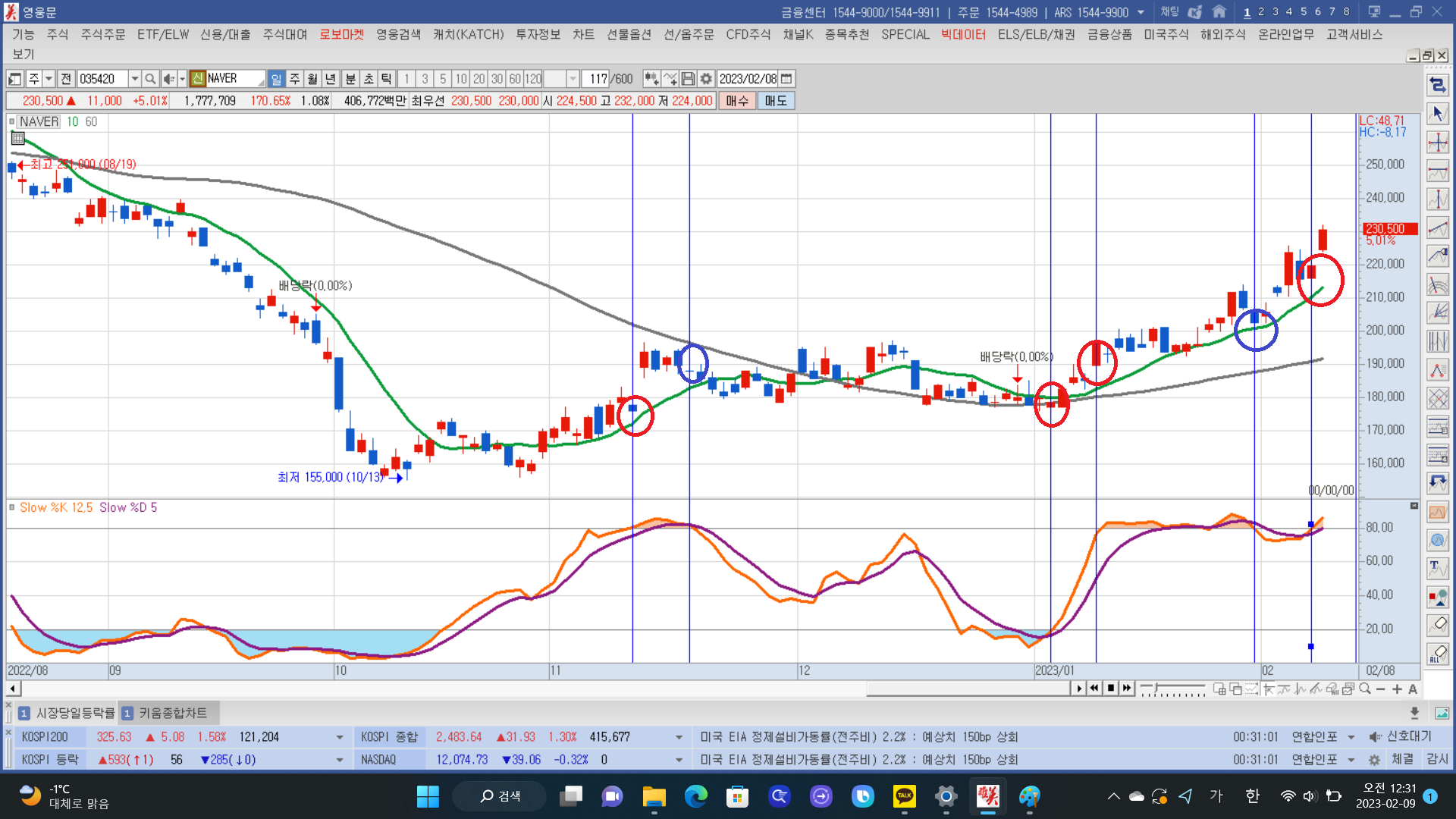Click the chart settings gear icon
1456x819 pixels.
pos(706,79)
